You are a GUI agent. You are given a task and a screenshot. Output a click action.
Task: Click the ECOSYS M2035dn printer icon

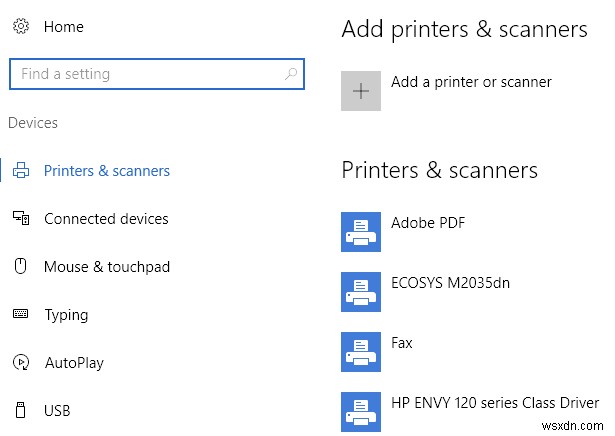(361, 291)
